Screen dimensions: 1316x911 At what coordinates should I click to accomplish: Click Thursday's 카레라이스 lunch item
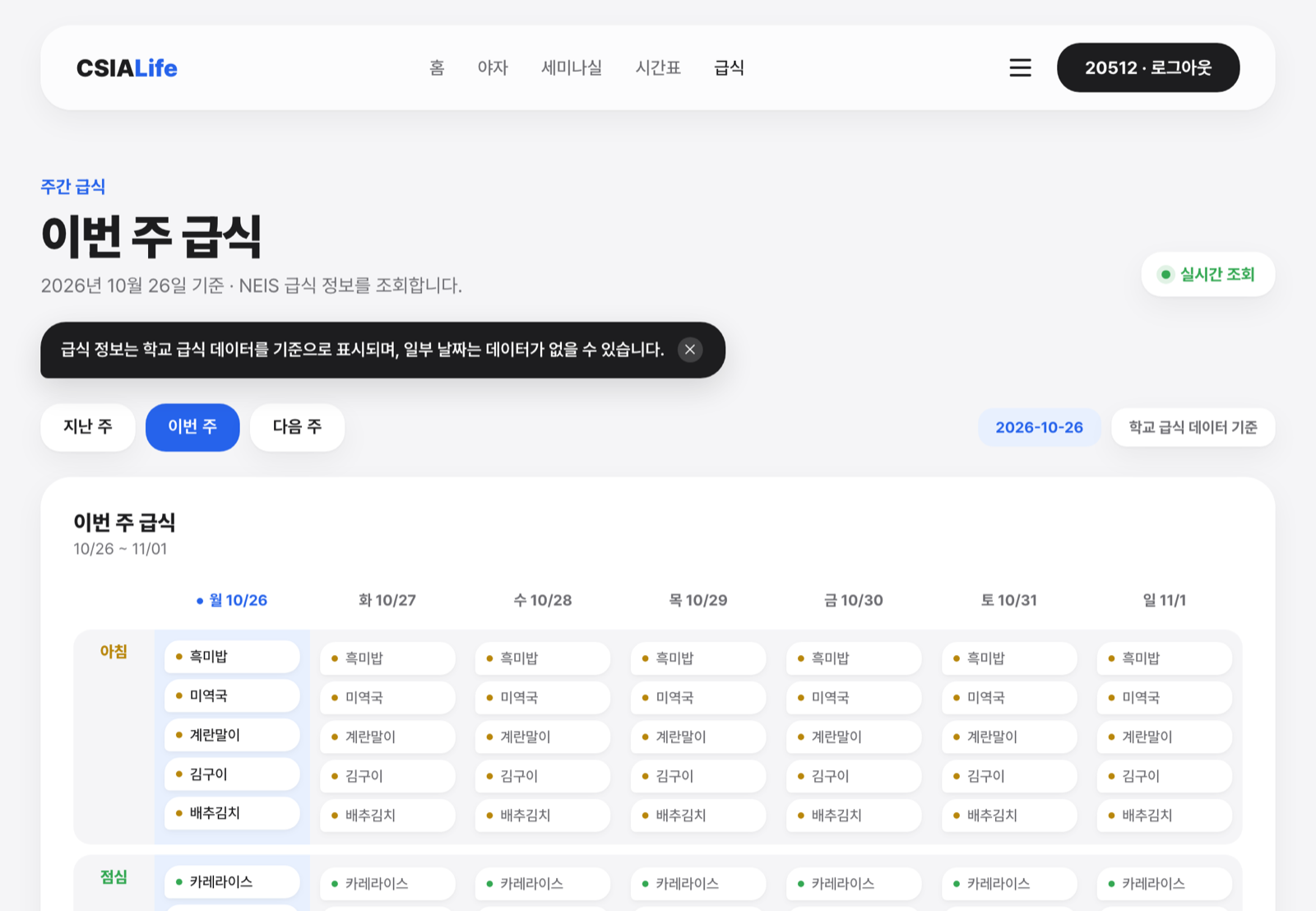[x=698, y=884]
